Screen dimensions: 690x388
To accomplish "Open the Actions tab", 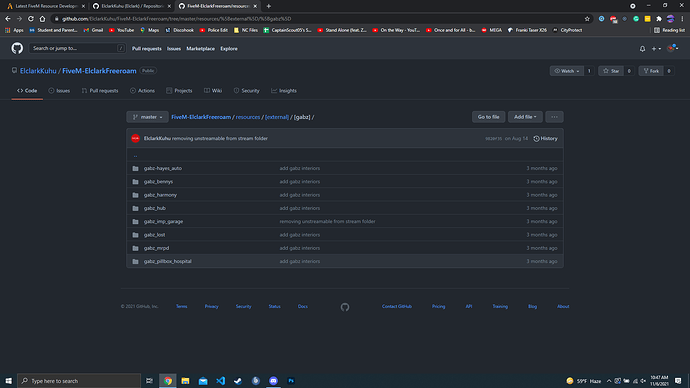I will [142, 91].
